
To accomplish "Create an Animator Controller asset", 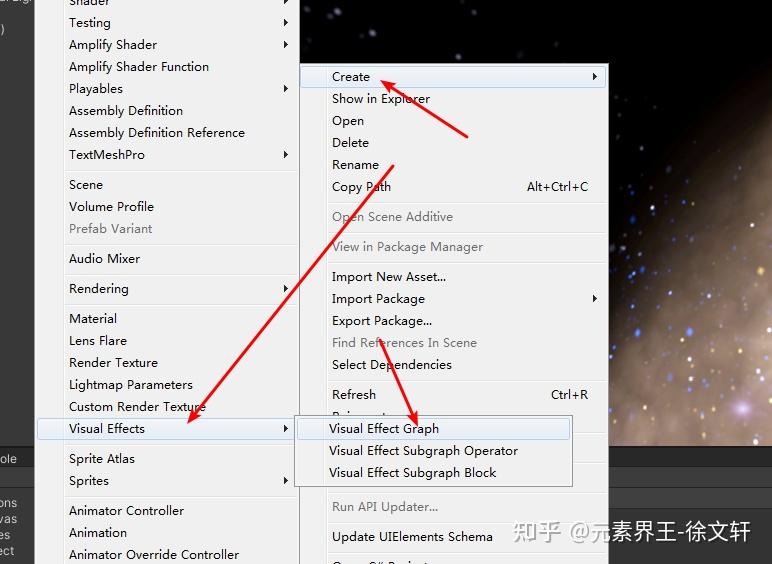I will click(x=167, y=510).
